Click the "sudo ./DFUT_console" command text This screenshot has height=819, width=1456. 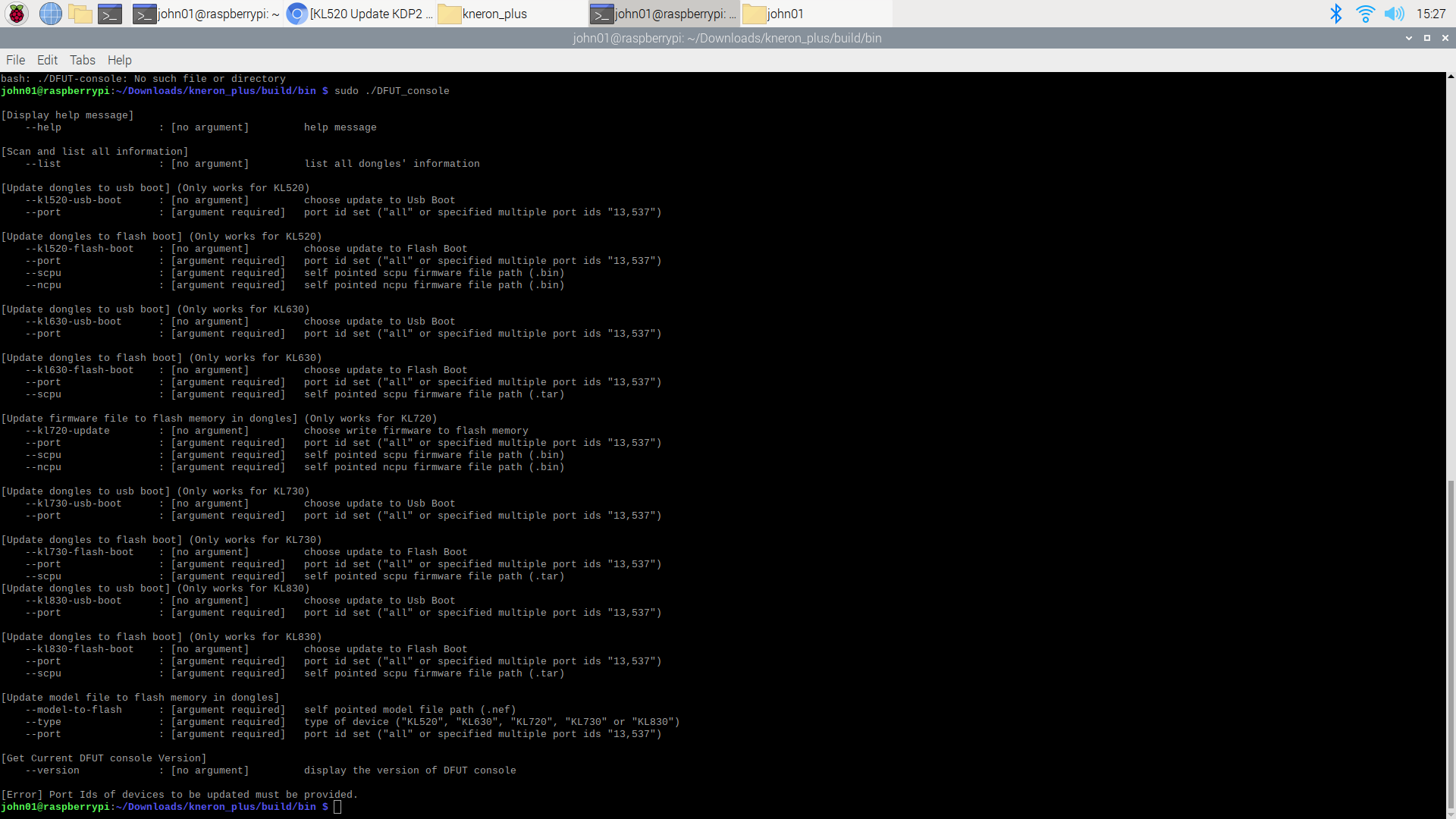(x=392, y=91)
